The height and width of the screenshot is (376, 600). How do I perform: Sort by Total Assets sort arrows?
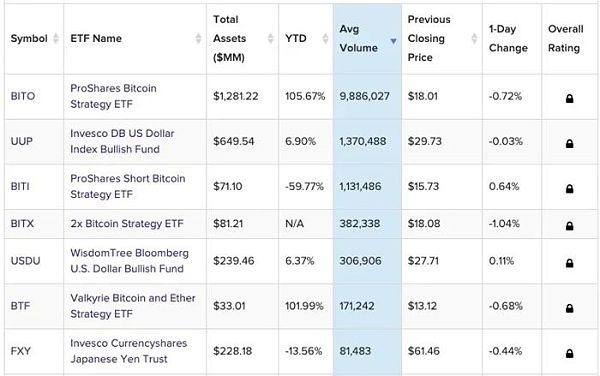click(x=271, y=38)
